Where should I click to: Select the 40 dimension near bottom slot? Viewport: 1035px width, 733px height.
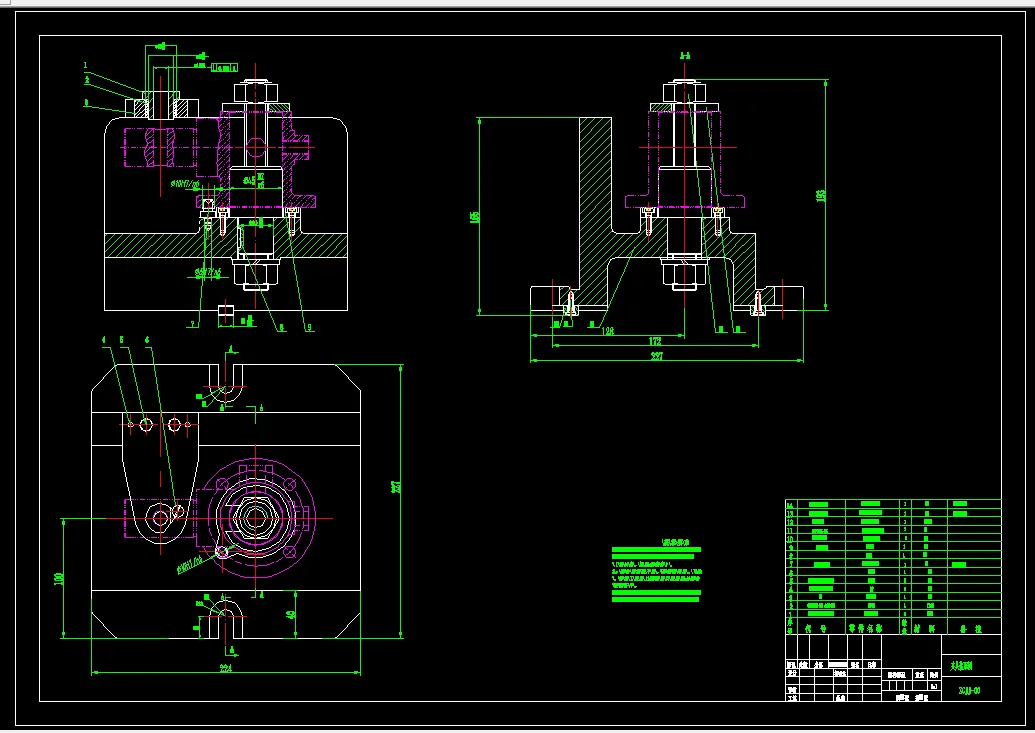click(290, 615)
